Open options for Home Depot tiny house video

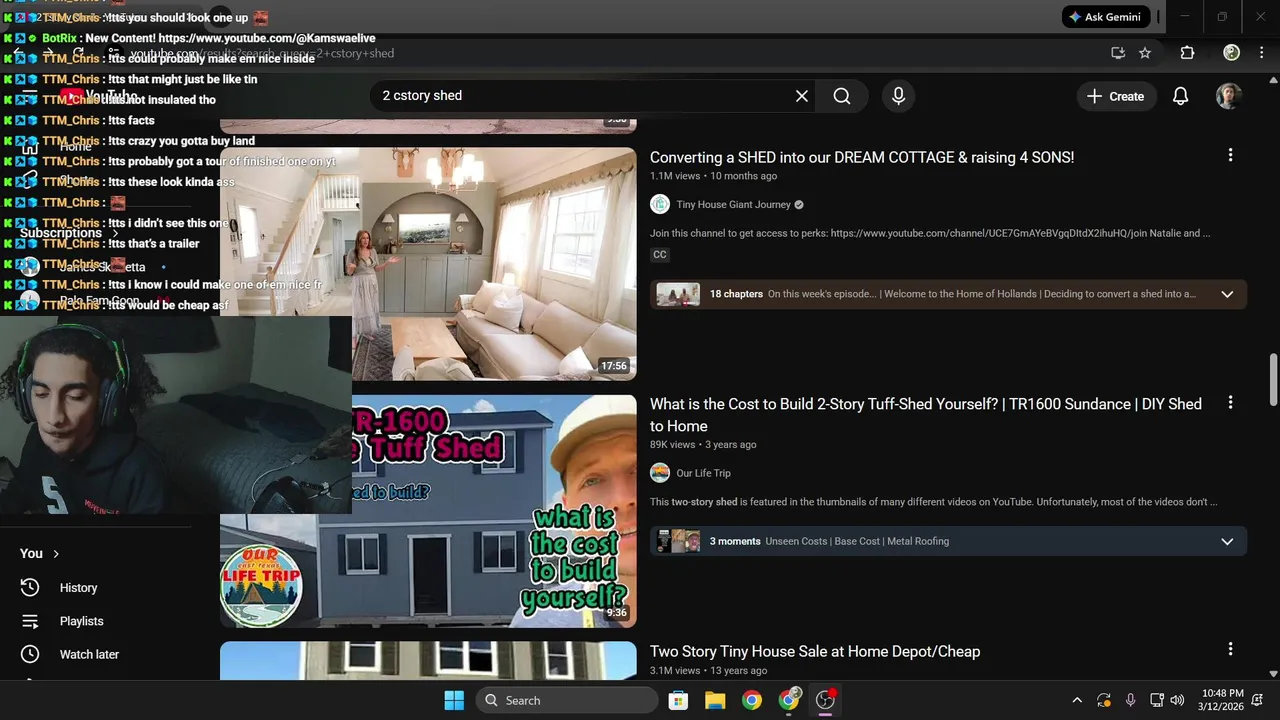tap(1230, 649)
